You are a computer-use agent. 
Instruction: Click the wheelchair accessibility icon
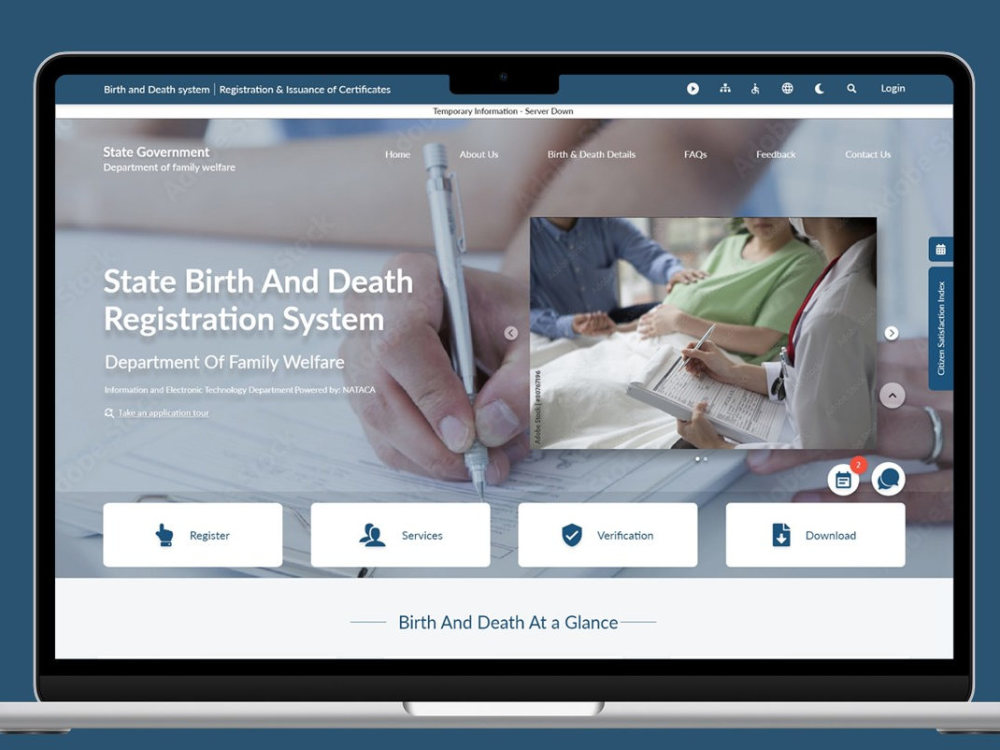(x=755, y=89)
